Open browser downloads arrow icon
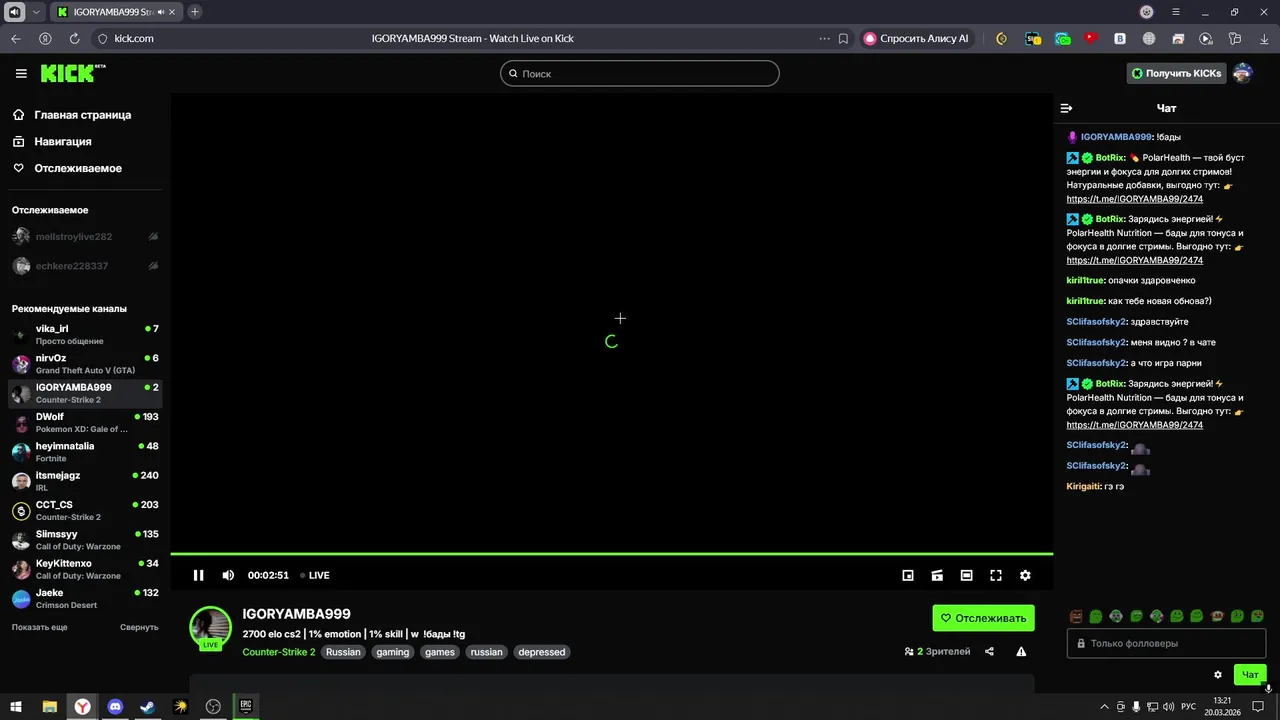The width and height of the screenshot is (1280, 720). pyautogui.click(x=1263, y=38)
